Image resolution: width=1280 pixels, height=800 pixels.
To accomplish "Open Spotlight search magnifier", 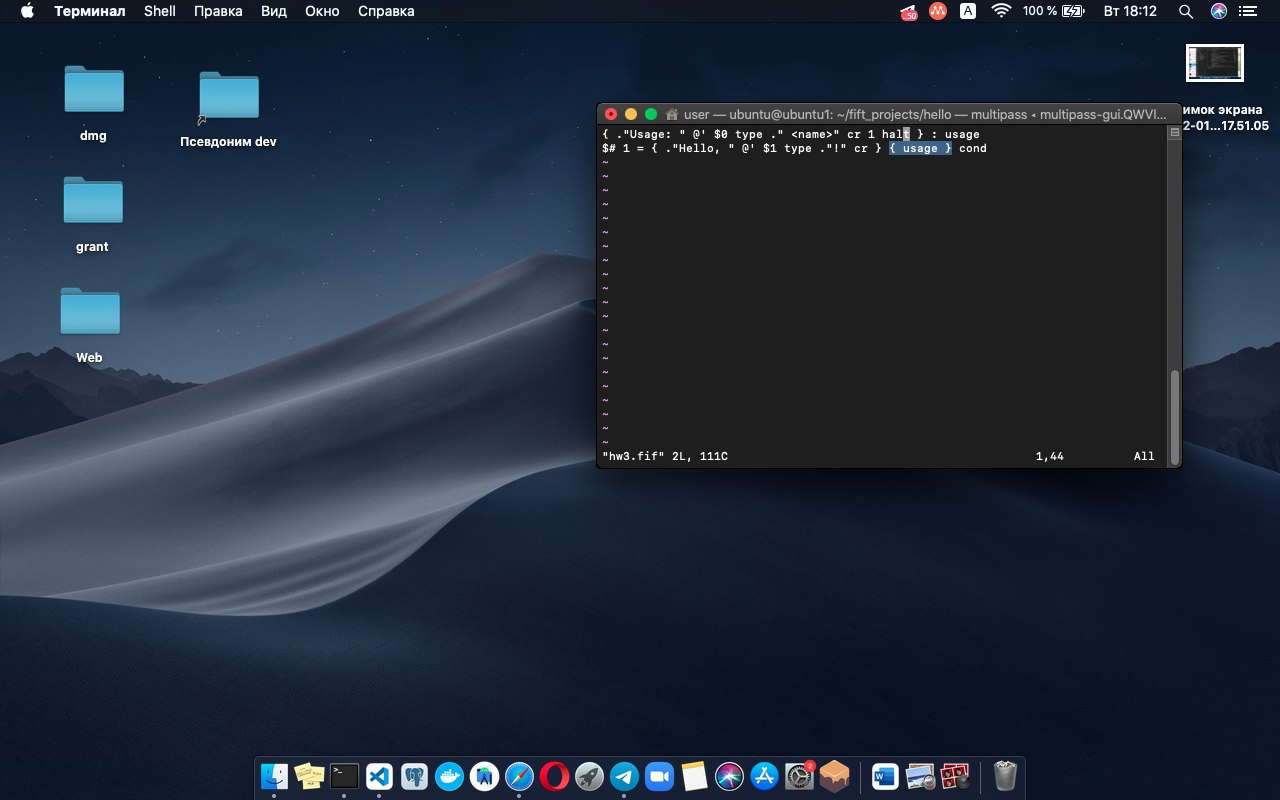I will click(x=1186, y=11).
